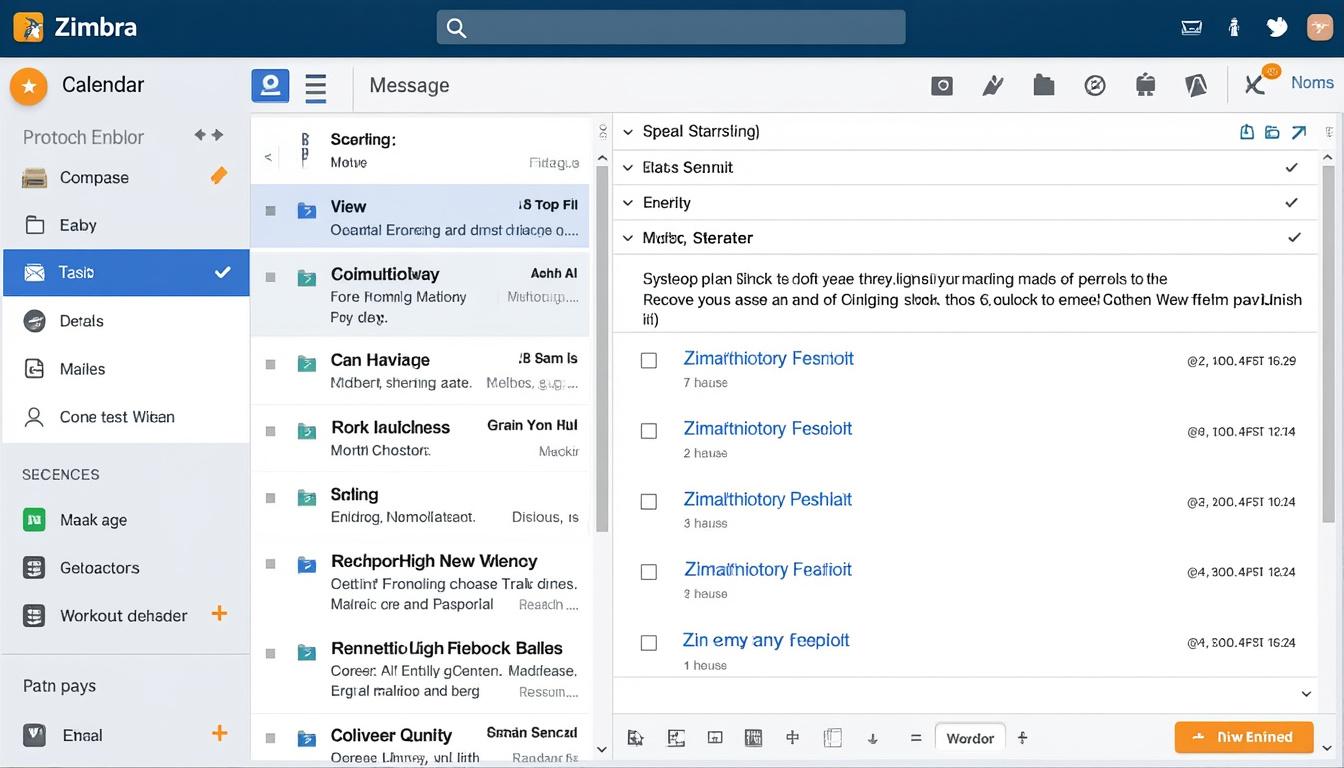Toggle the square marker on Coliveer Qunity message

pos(270,739)
